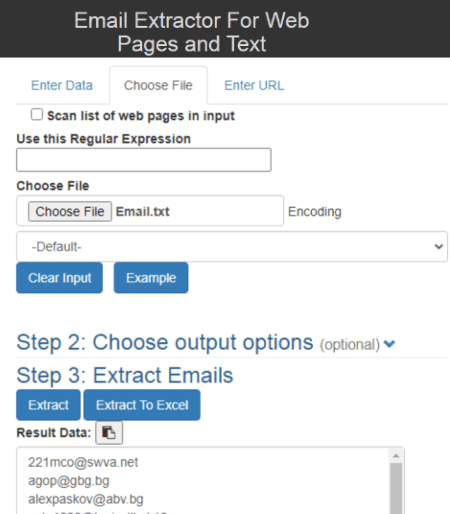
Task: Select the Choose File tab
Action: pyautogui.click(x=158, y=85)
